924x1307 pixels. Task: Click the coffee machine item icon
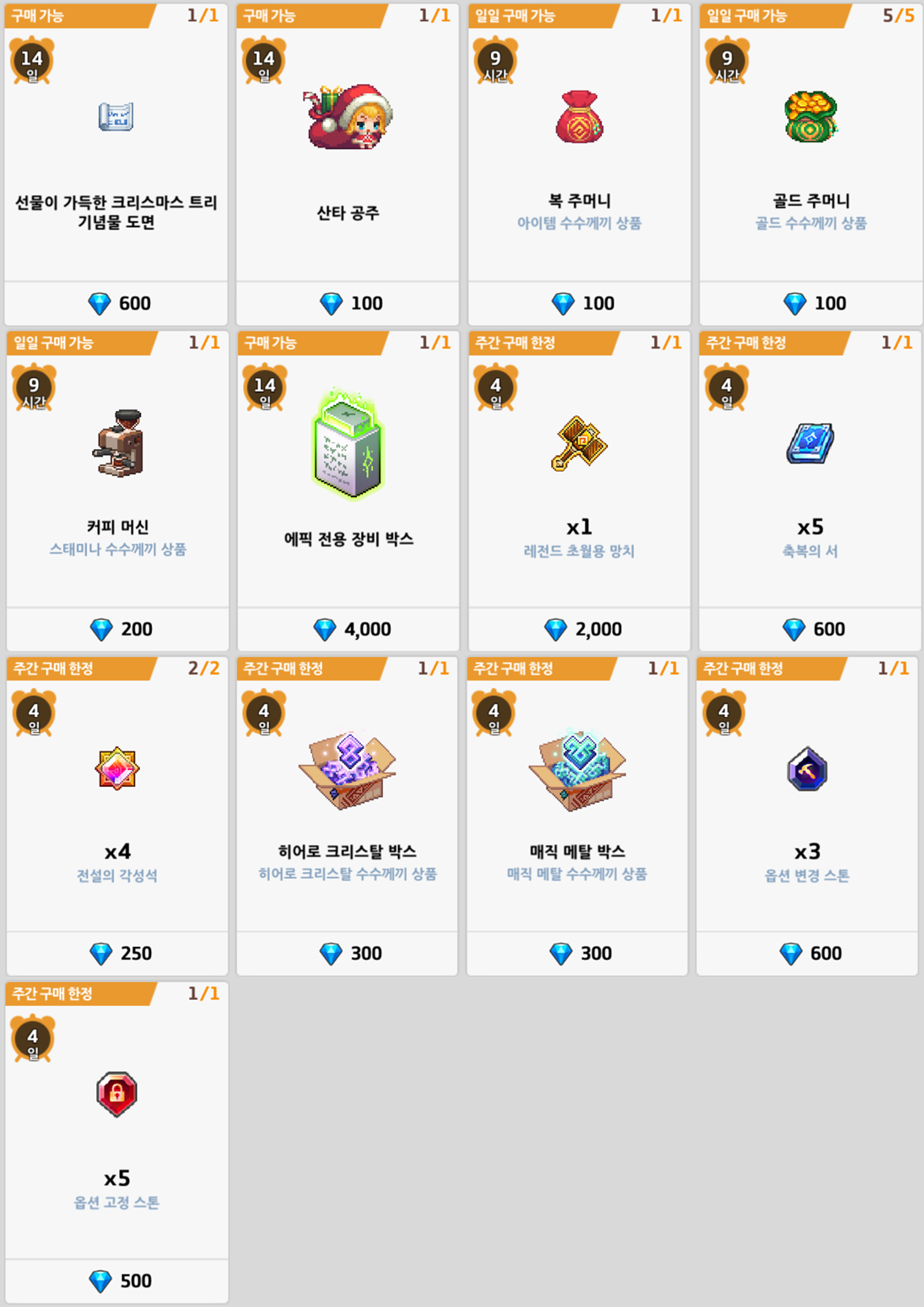click(118, 443)
